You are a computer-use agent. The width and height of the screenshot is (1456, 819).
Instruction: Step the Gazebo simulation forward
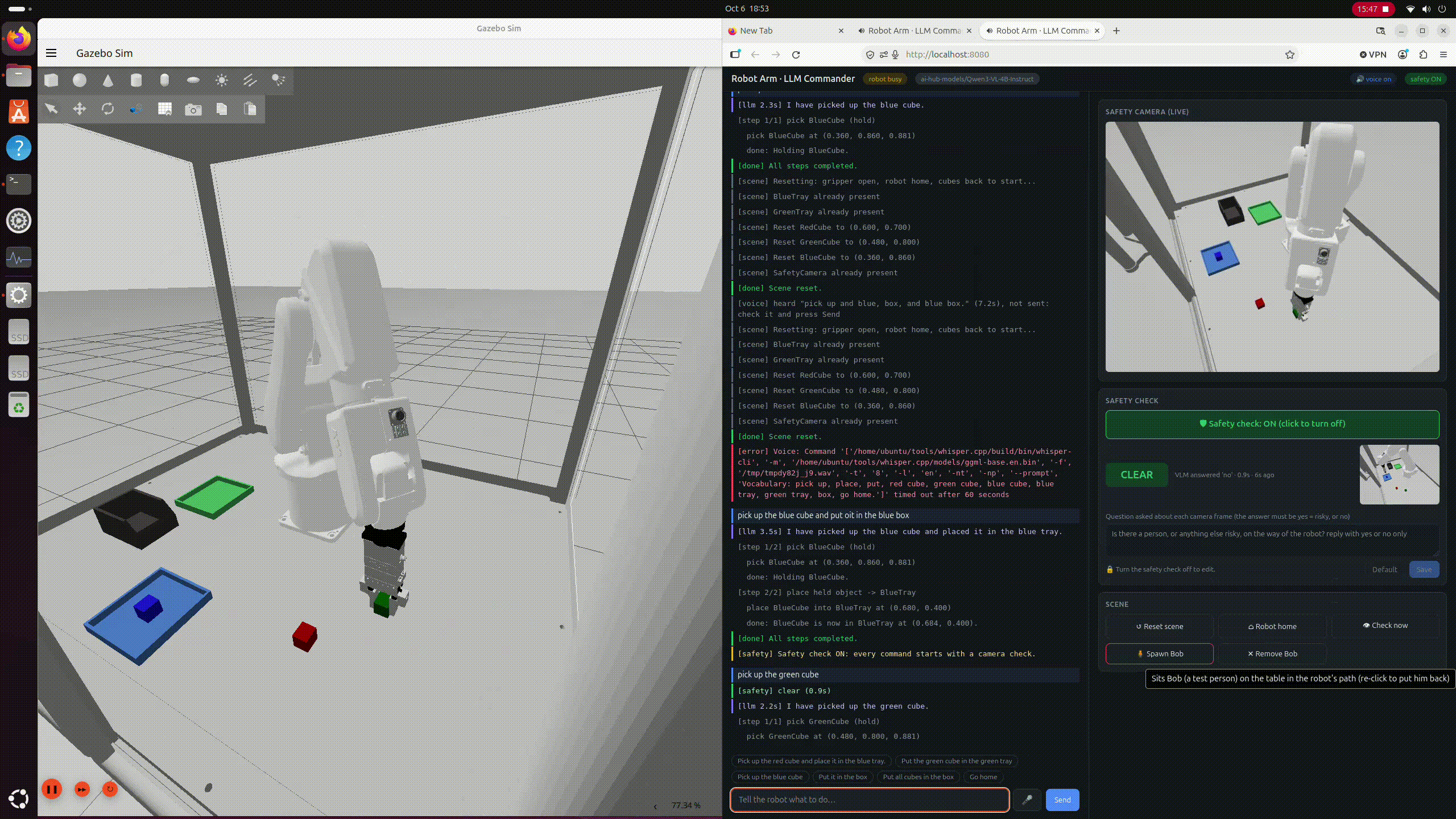pos(82,789)
